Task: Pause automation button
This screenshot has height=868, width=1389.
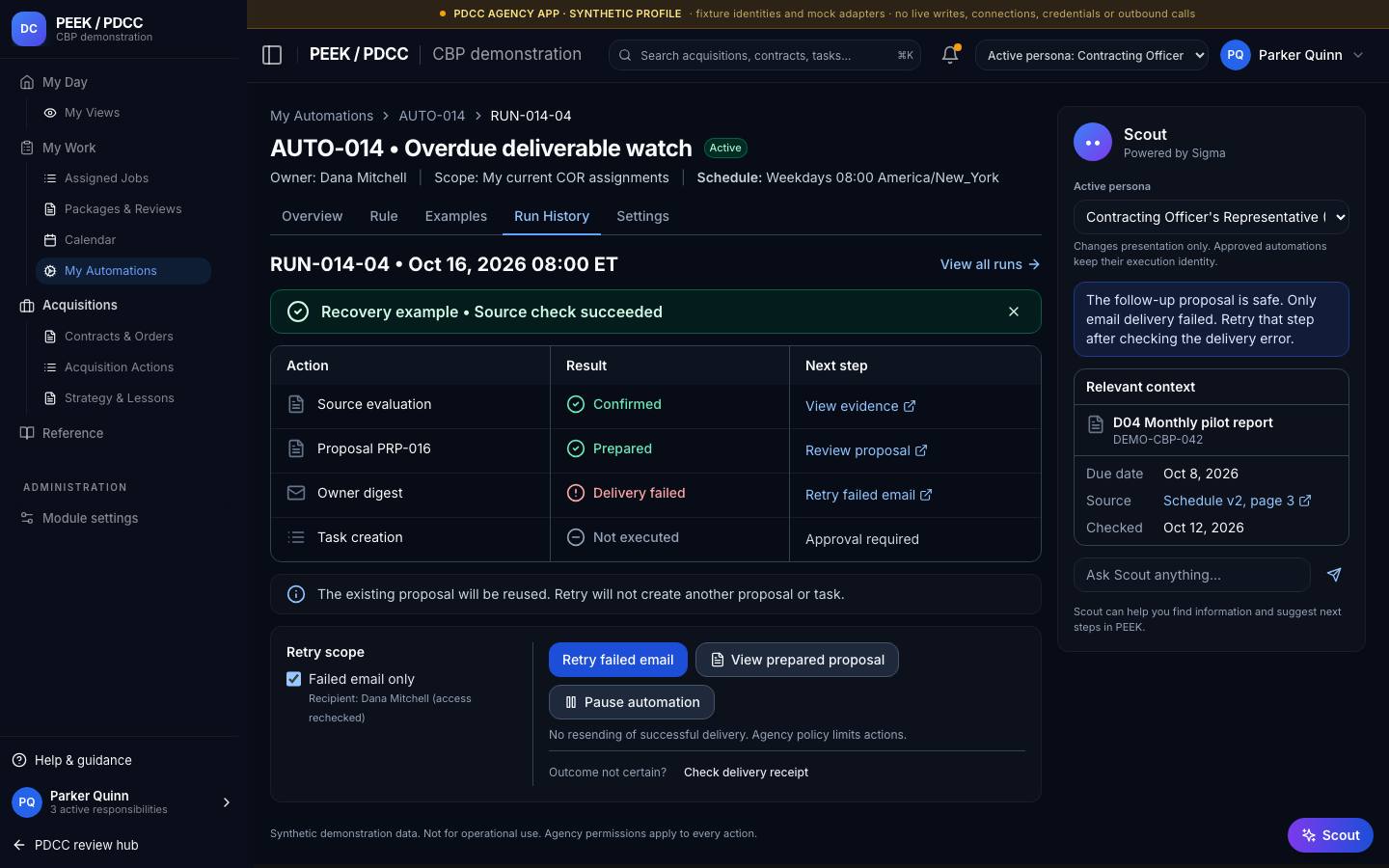Action: [632, 702]
